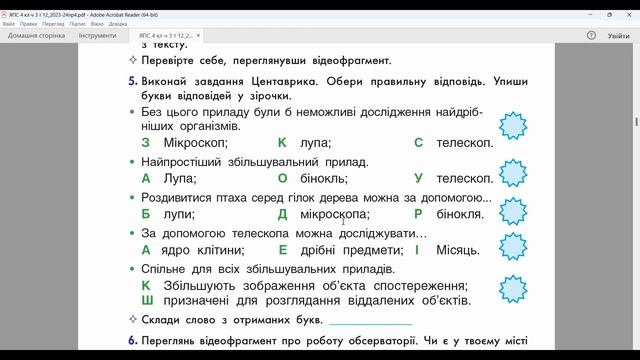Open the Довідка menu

(118, 24)
